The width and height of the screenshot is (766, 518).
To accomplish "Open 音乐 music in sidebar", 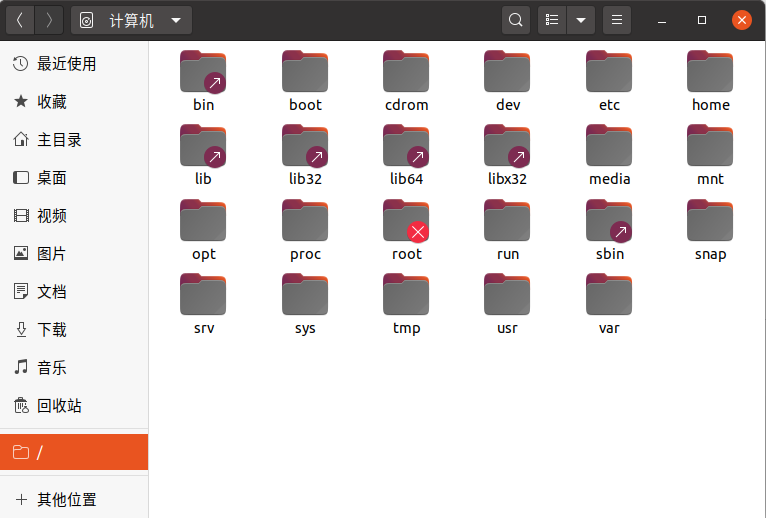I will click(x=52, y=368).
